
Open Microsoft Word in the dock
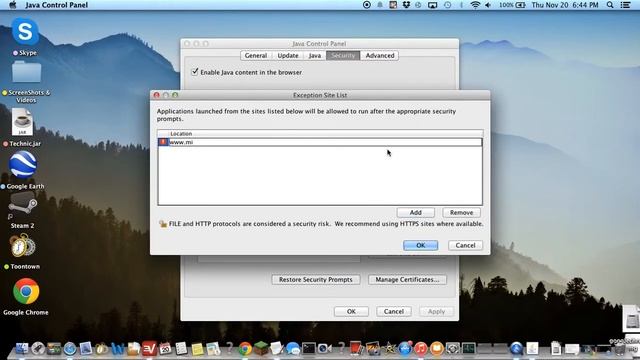[x=118, y=349]
